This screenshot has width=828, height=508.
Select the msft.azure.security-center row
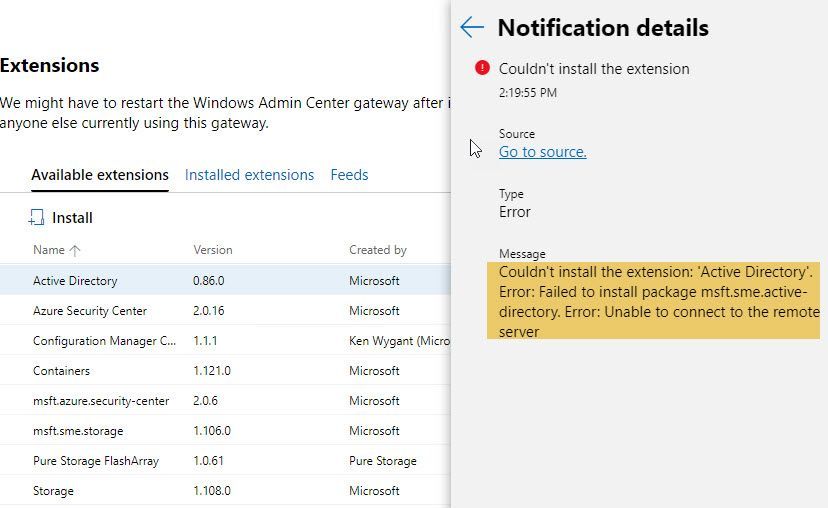coord(225,401)
